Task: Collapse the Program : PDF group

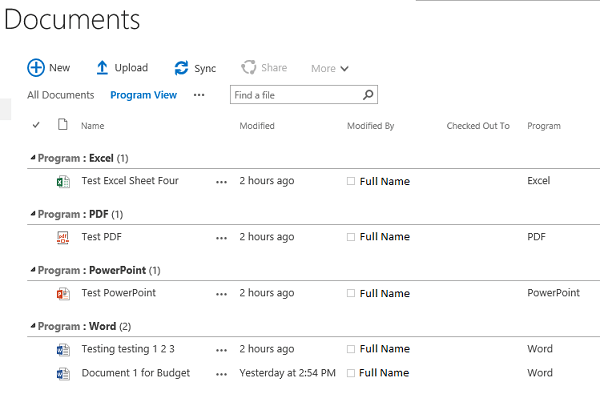Action: coord(33,214)
